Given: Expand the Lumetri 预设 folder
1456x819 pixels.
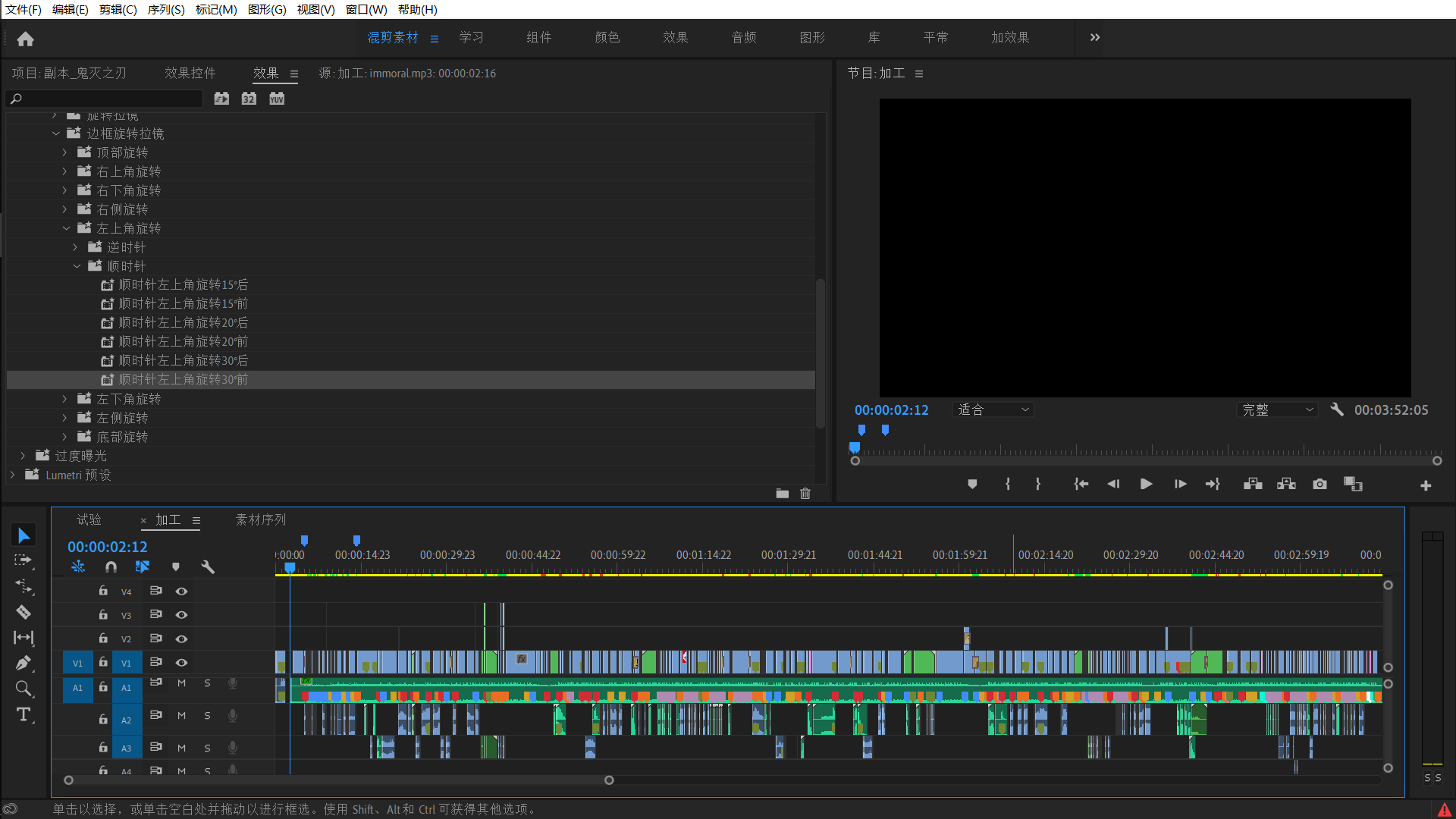Looking at the screenshot, I should point(12,475).
